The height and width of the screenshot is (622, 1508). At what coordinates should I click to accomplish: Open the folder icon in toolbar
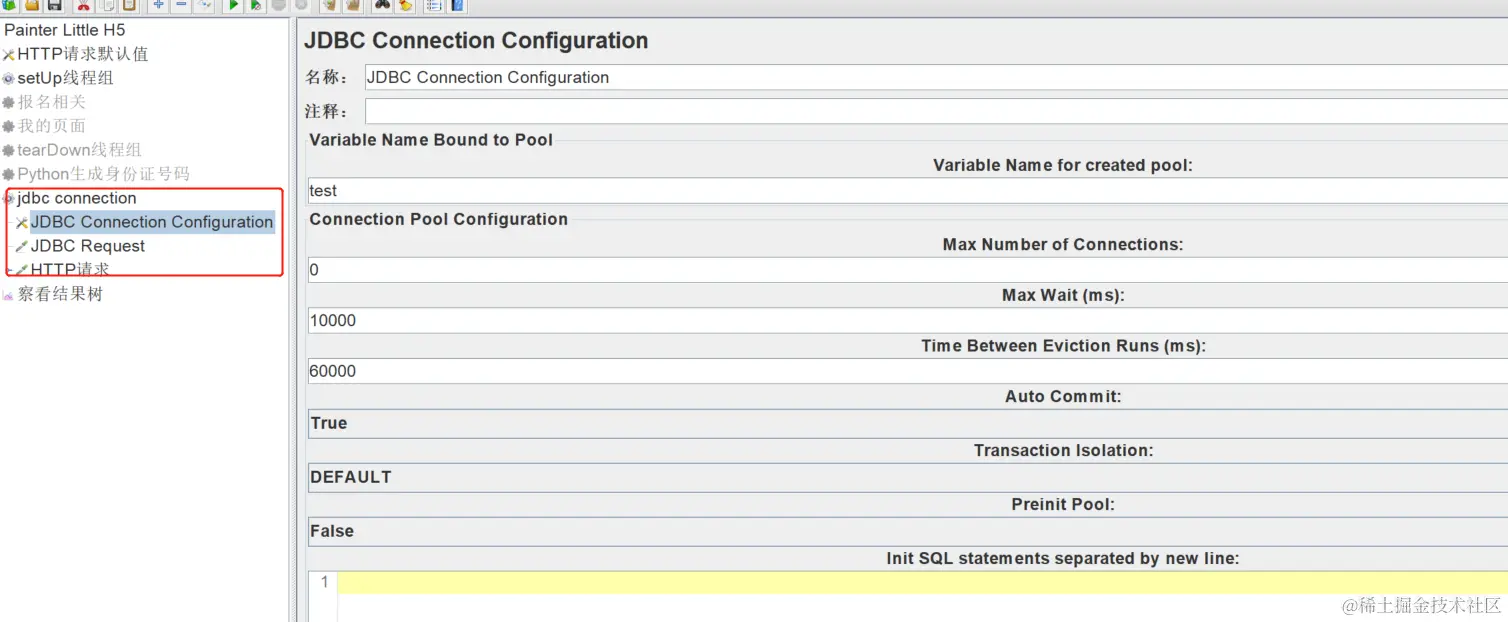32,5
